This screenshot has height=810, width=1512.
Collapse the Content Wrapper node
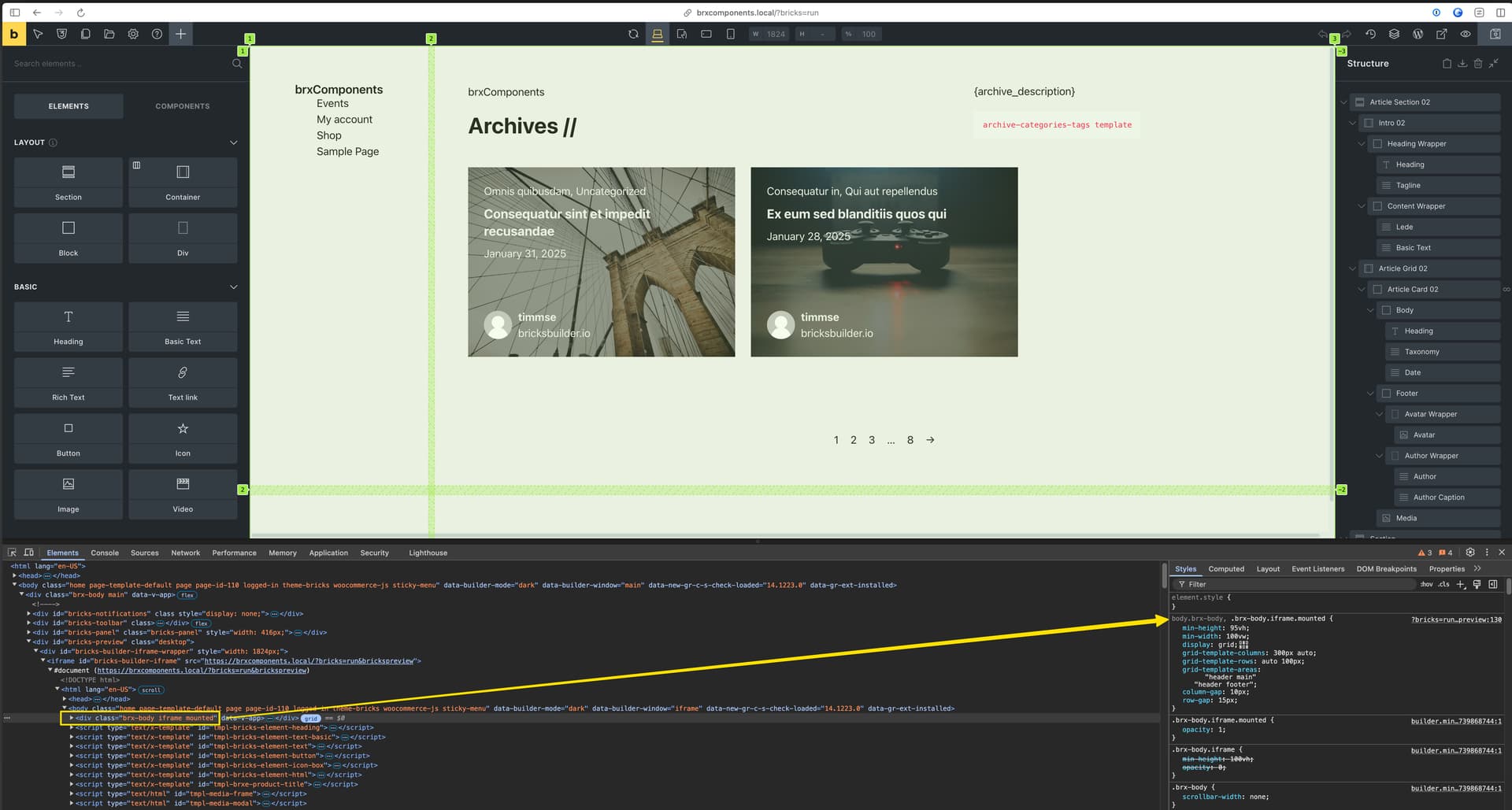(1362, 206)
